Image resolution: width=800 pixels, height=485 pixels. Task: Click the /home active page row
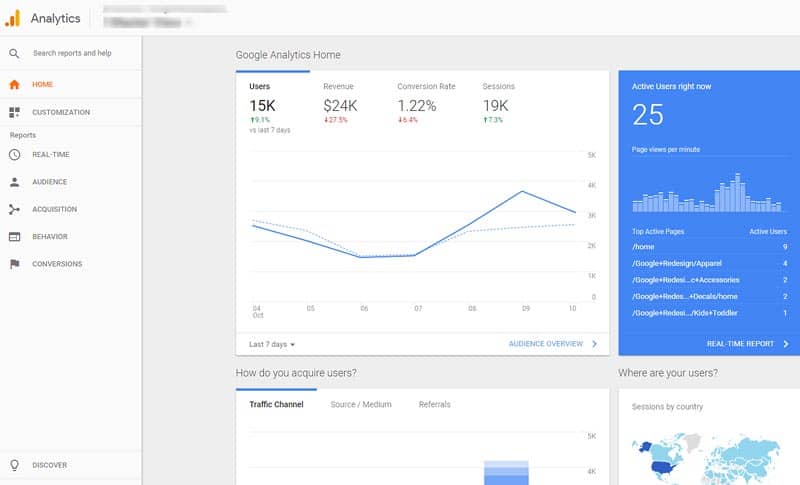709,247
